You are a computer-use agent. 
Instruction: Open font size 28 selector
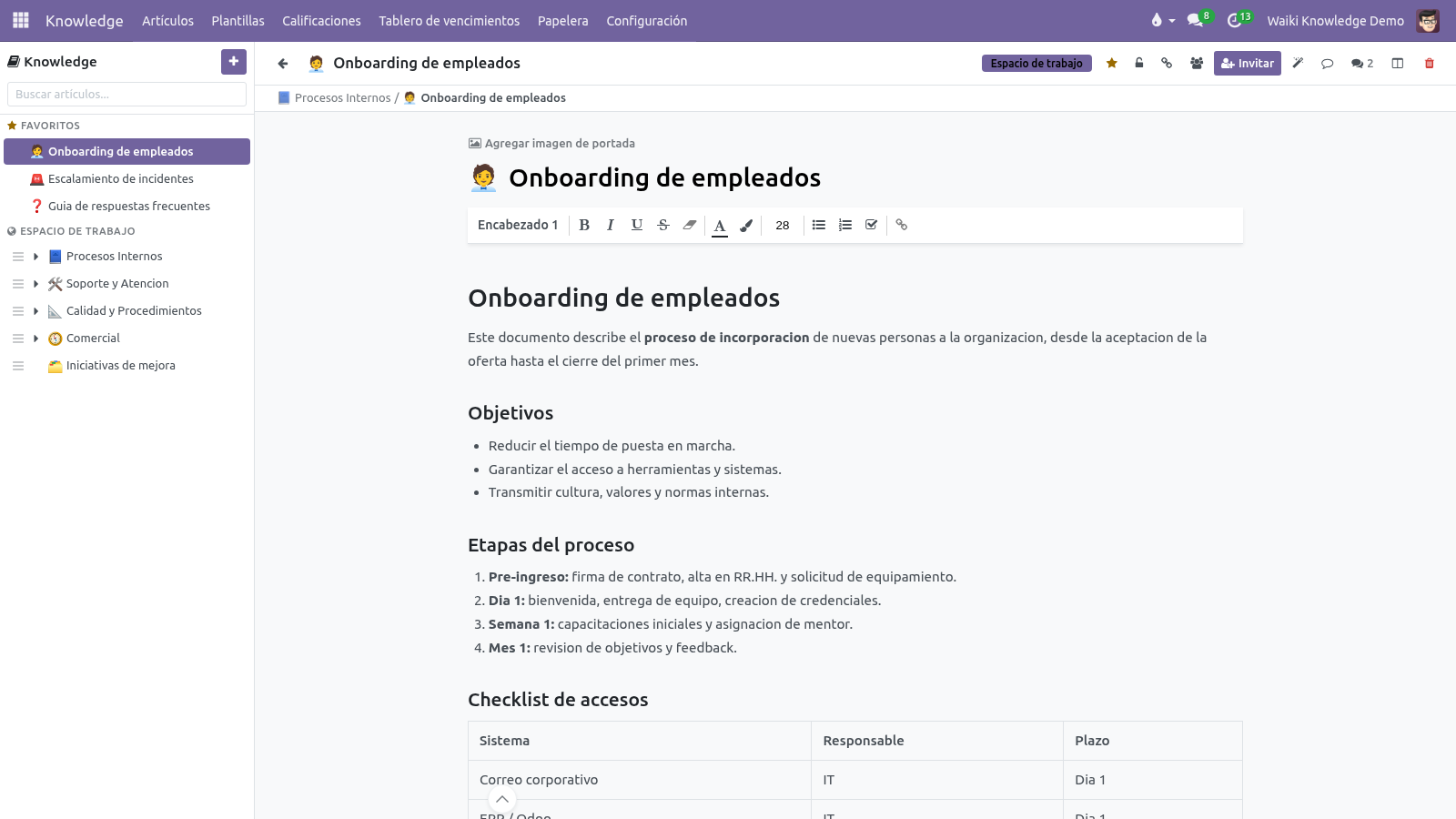click(x=783, y=225)
